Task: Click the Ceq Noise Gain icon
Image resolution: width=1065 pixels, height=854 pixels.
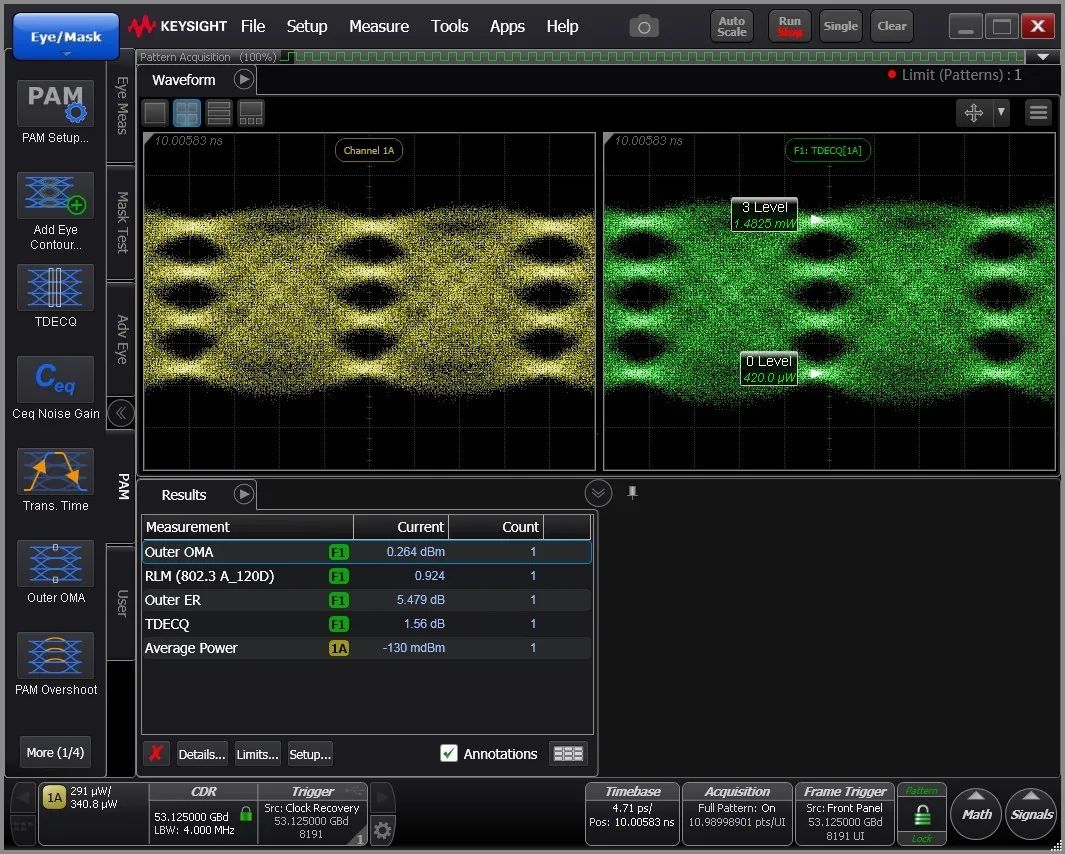Action: tap(55, 380)
